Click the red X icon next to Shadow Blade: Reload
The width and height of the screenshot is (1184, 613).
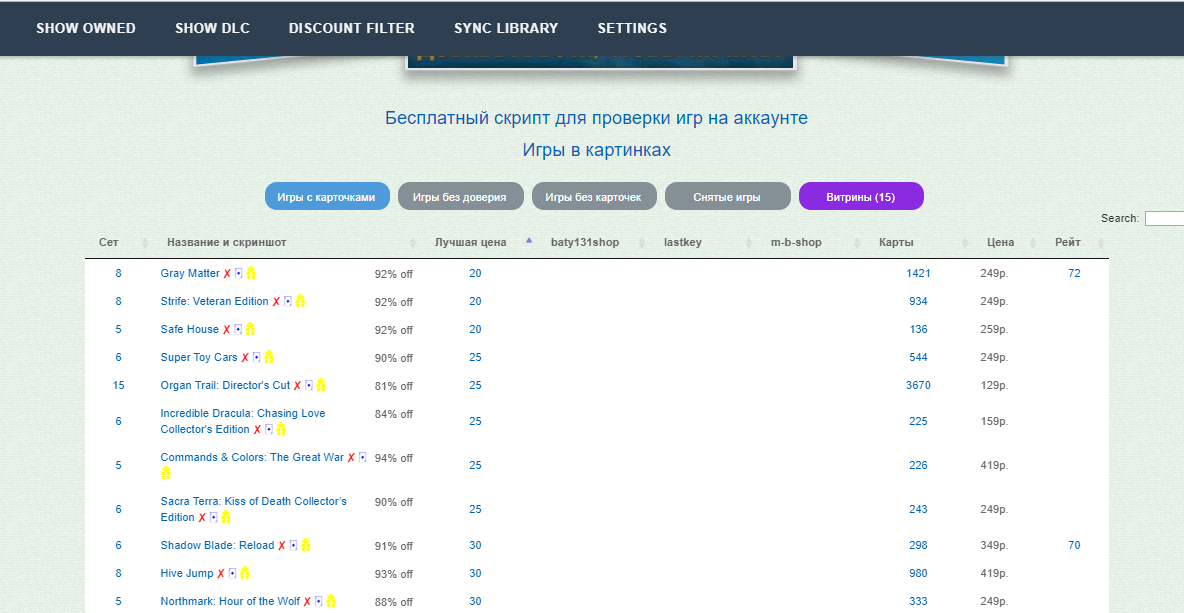point(281,545)
